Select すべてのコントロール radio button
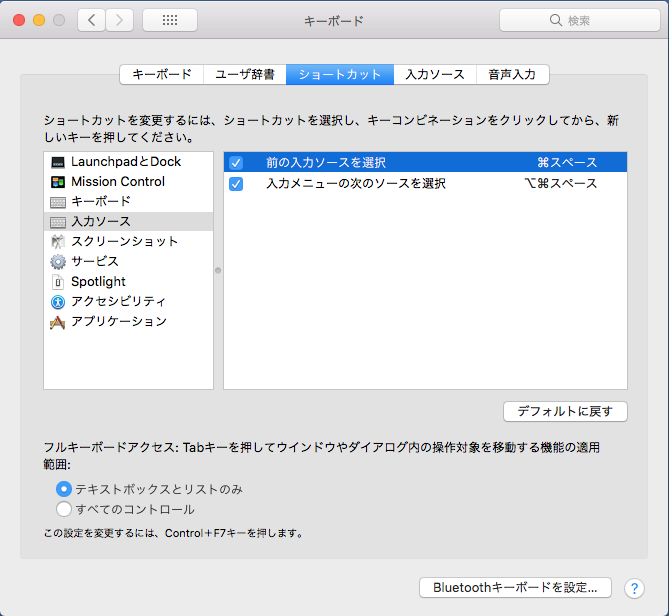 point(64,509)
